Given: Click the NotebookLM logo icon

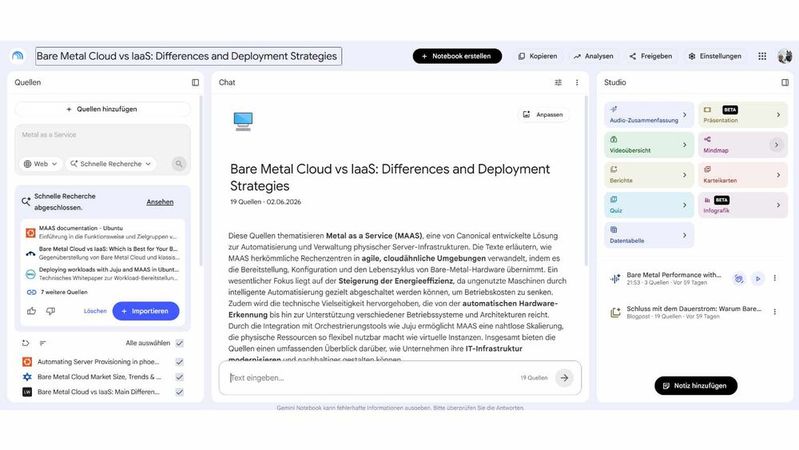Looking at the screenshot, I should coord(18,56).
